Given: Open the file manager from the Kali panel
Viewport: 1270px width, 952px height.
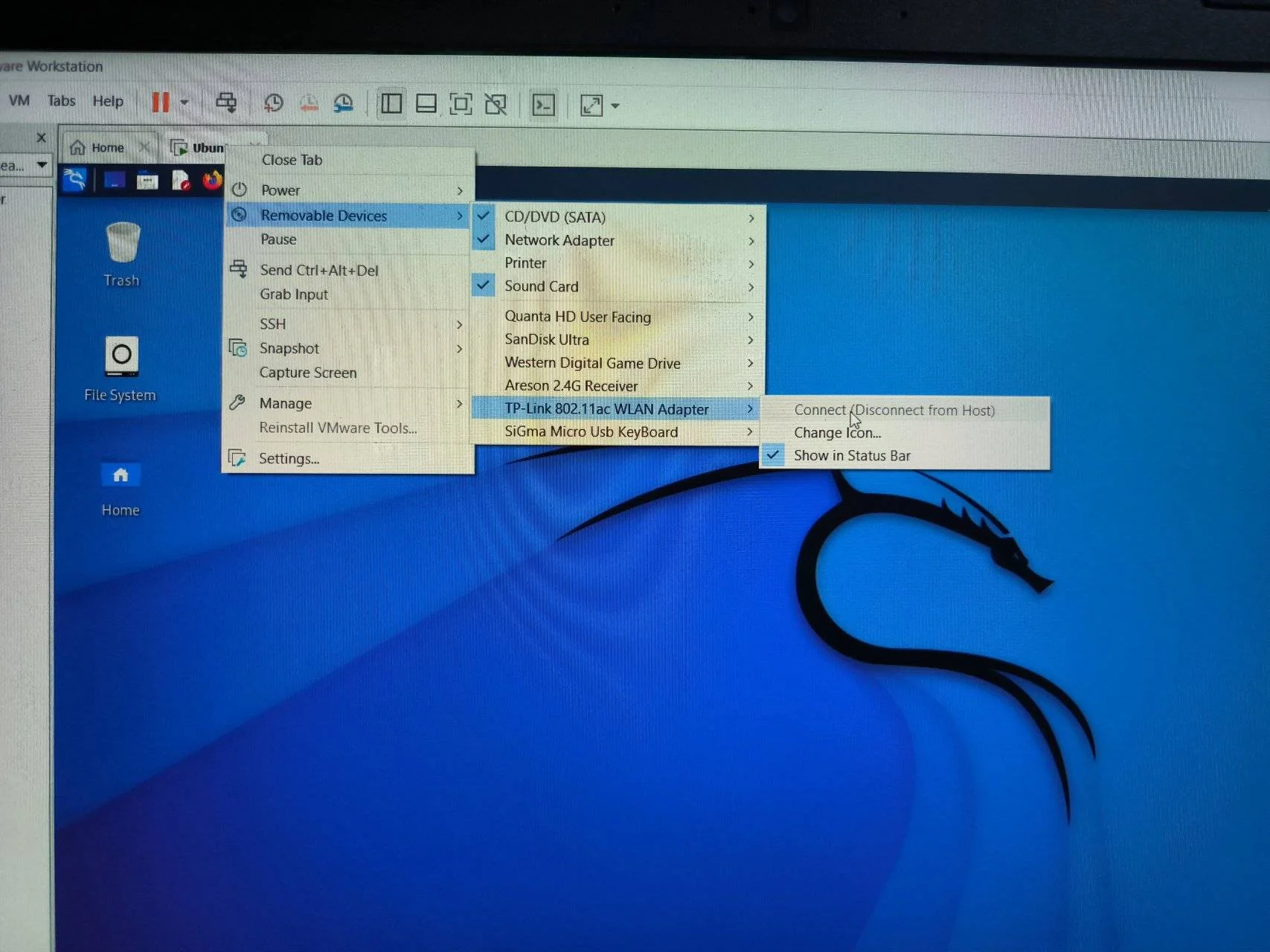Looking at the screenshot, I should click(147, 181).
